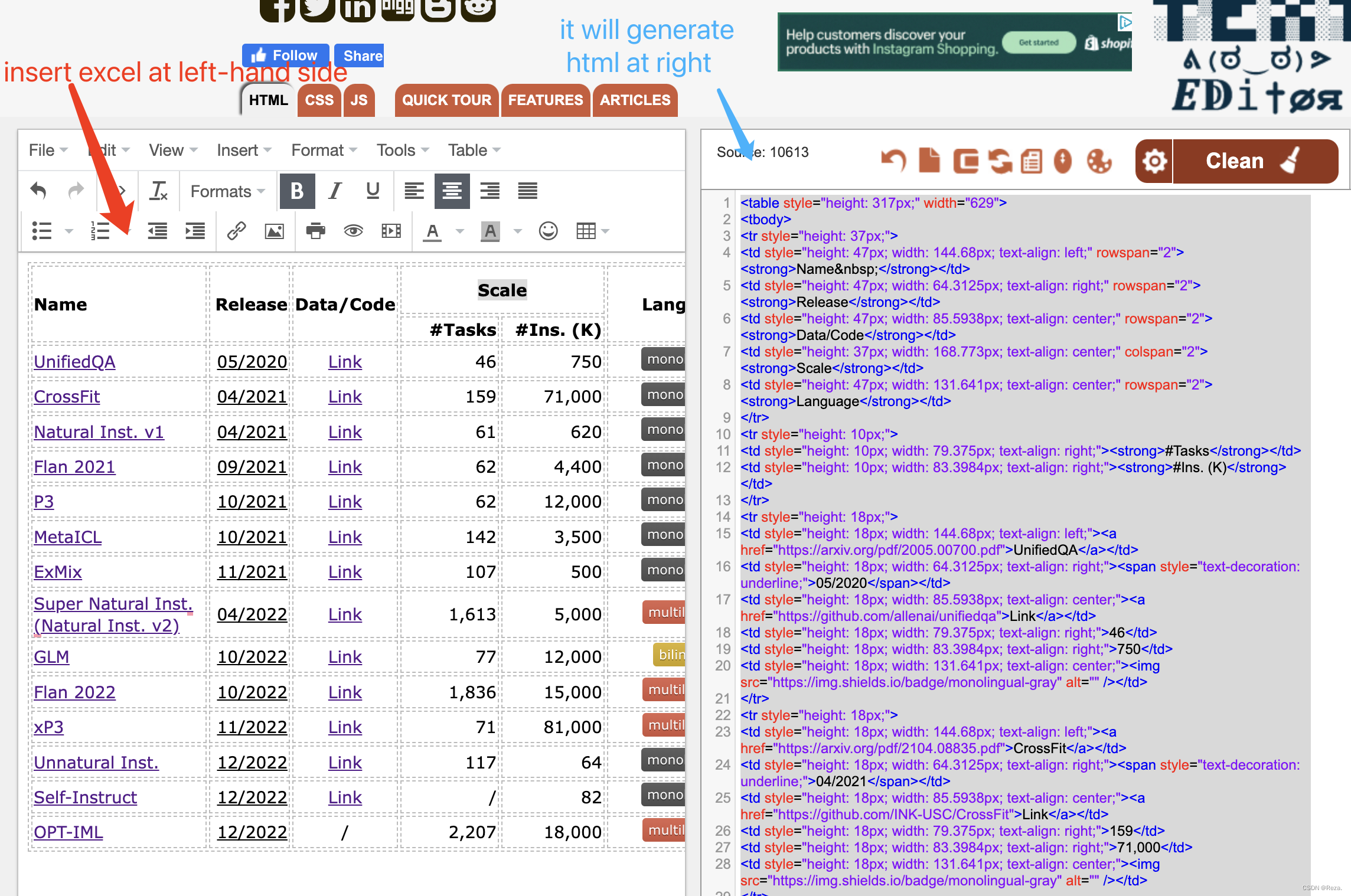Insert or edit link icon
1351x896 pixels.
click(x=236, y=231)
